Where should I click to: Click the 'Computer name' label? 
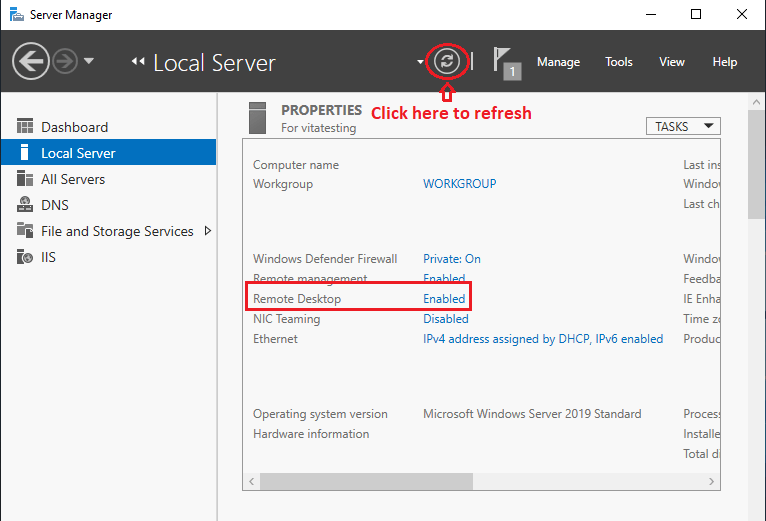(x=296, y=165)
